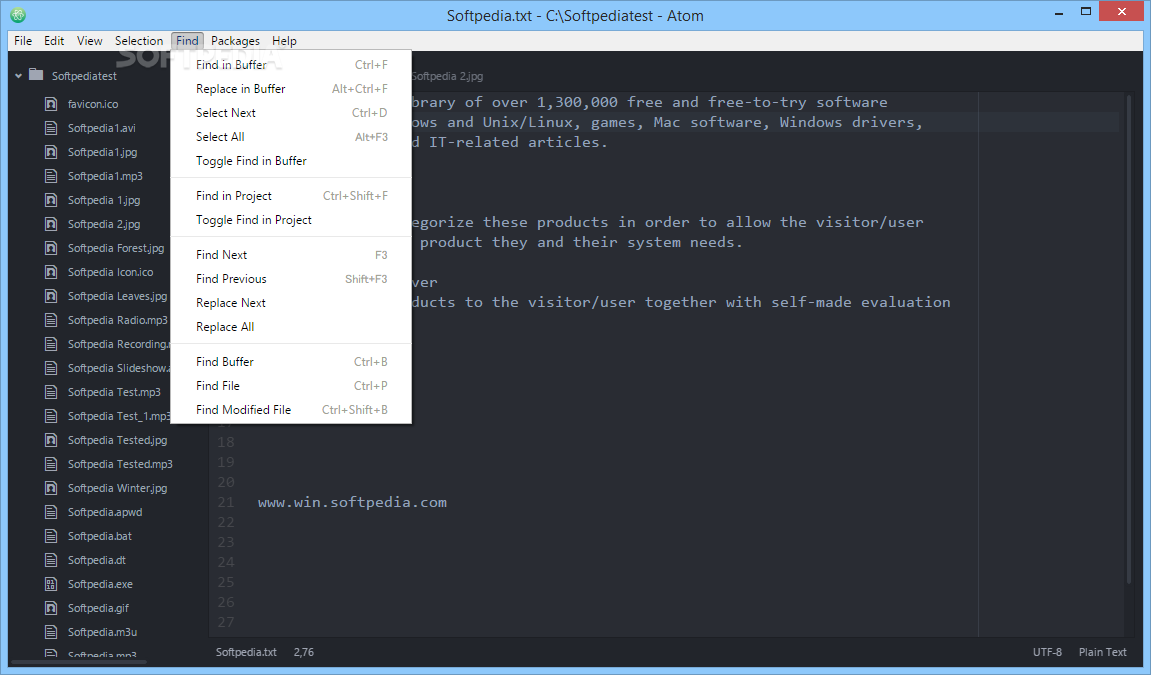
Task: Open the View menu
Action: coord(90,40)
